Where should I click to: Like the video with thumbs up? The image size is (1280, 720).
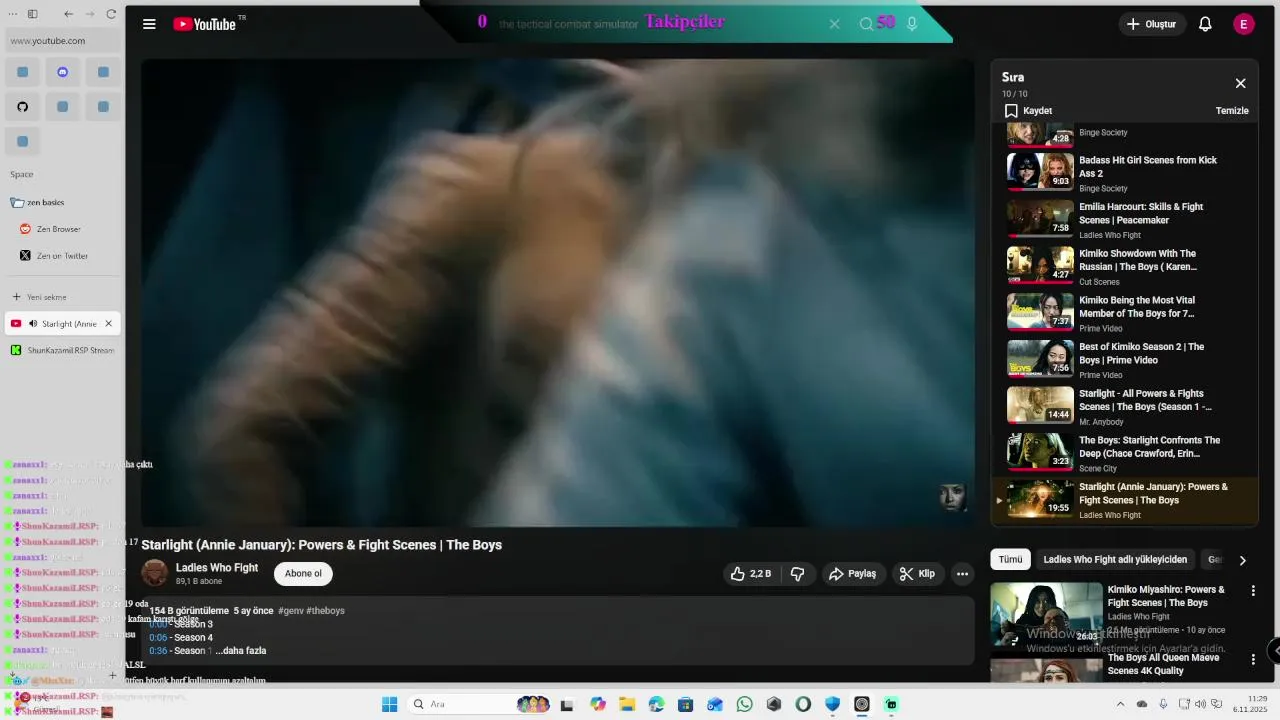(x=750, y=574)
